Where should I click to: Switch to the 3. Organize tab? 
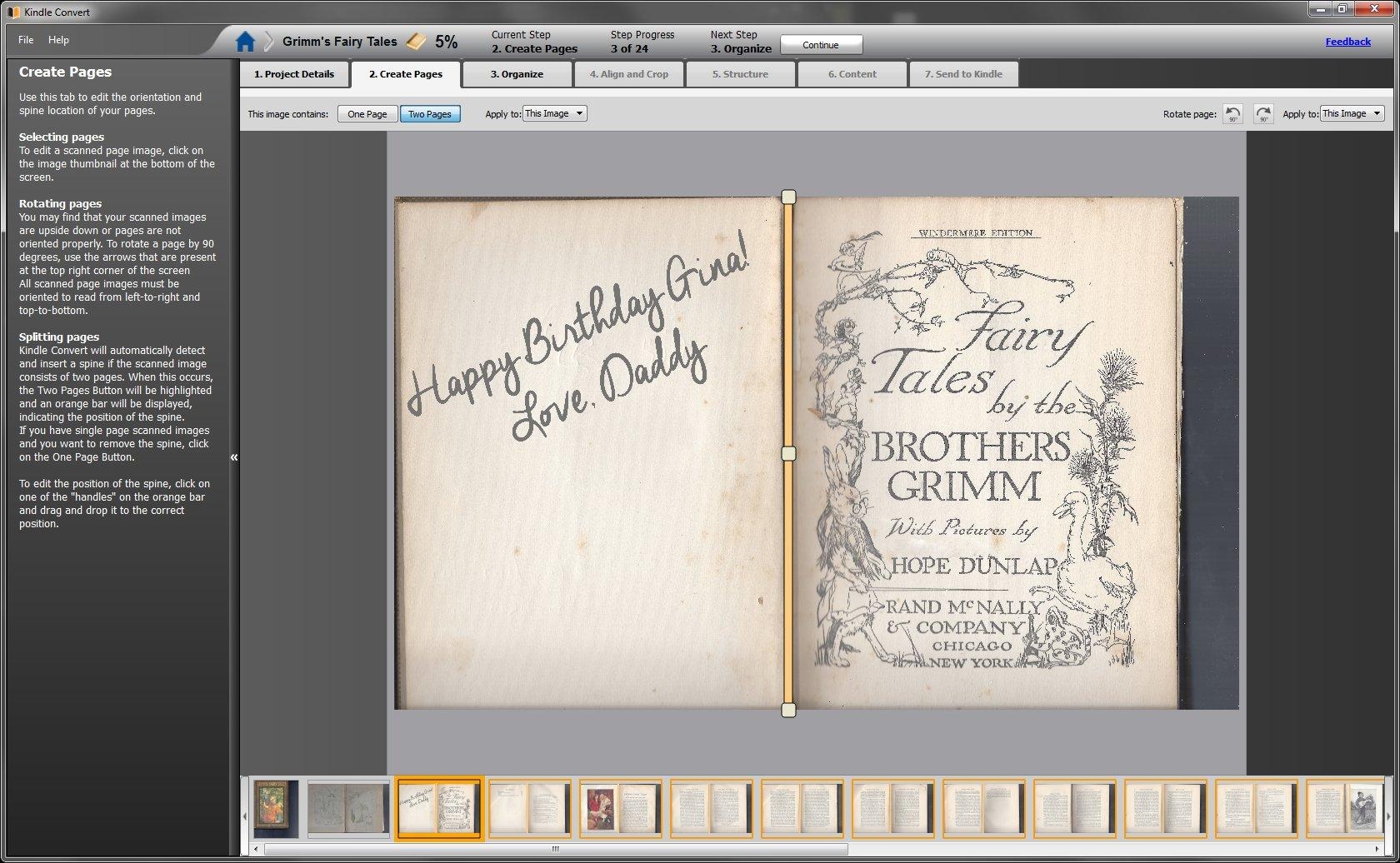517,74
